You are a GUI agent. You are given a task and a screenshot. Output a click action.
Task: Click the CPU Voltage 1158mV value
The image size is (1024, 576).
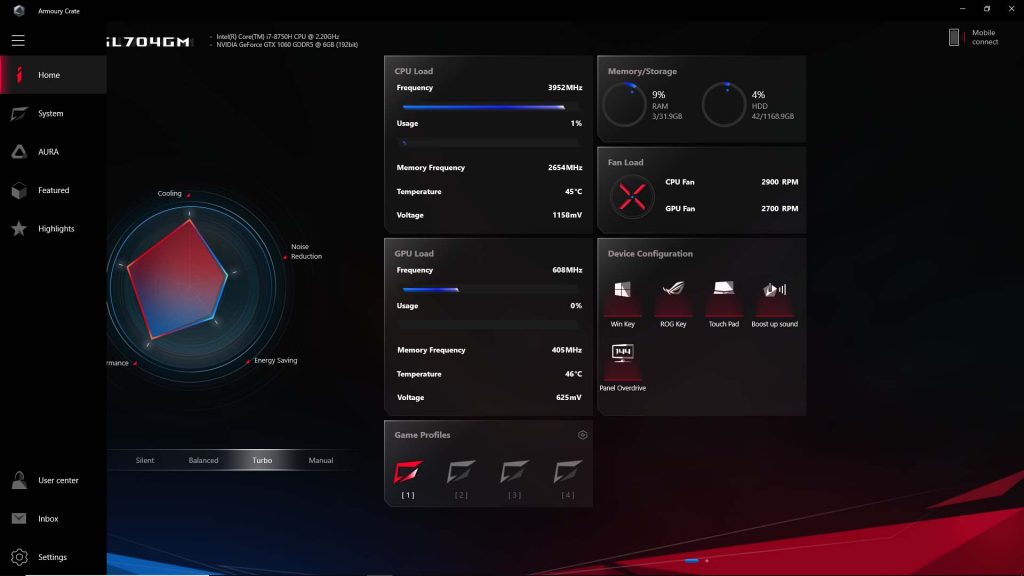[567, 215]
